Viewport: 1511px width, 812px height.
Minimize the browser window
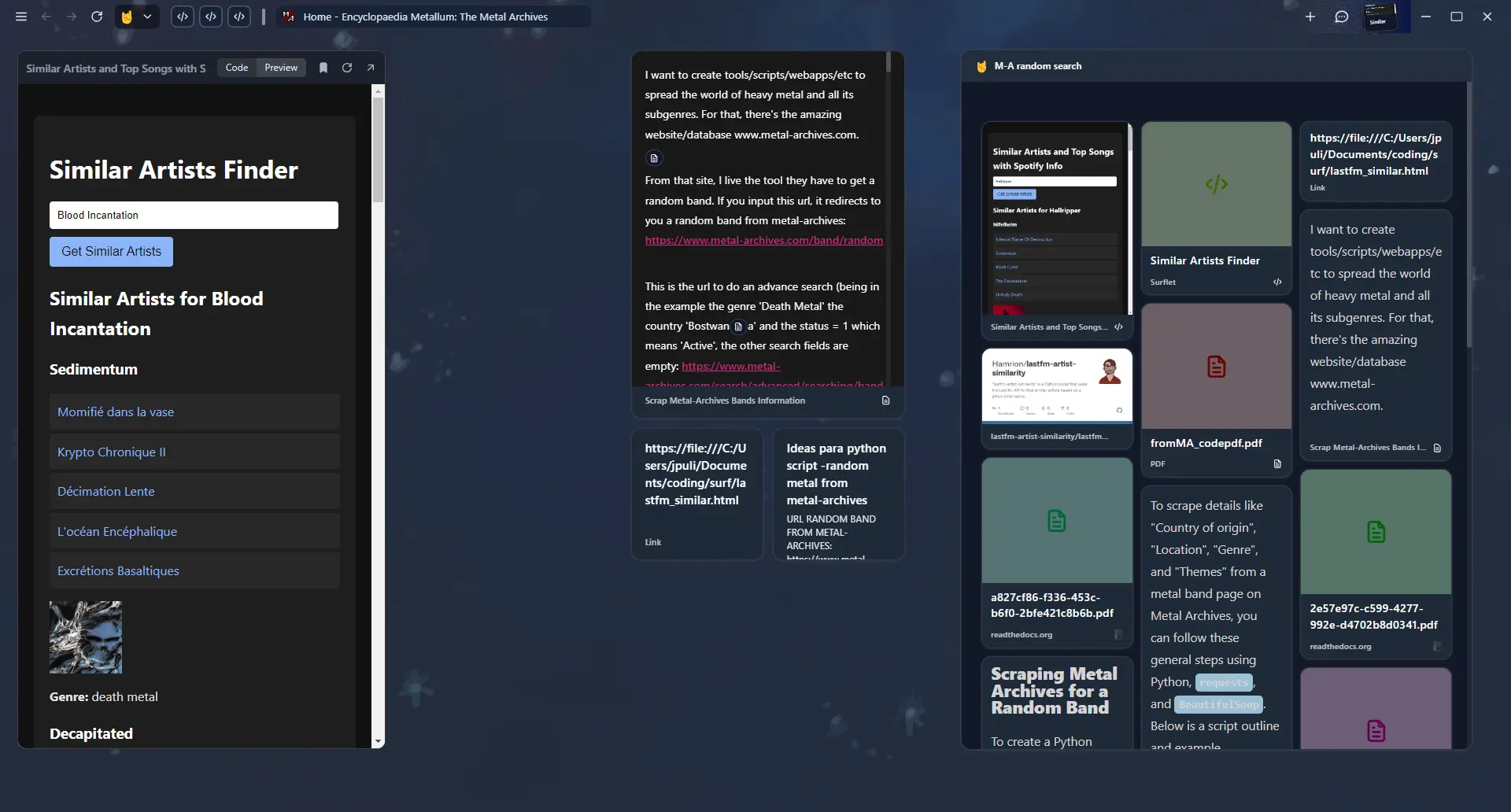click(1425, 17)
